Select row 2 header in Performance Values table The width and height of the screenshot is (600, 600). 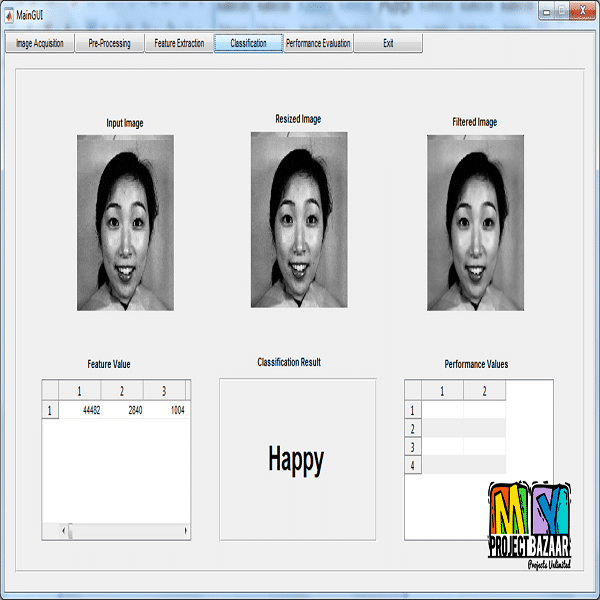tap(413, 429)
